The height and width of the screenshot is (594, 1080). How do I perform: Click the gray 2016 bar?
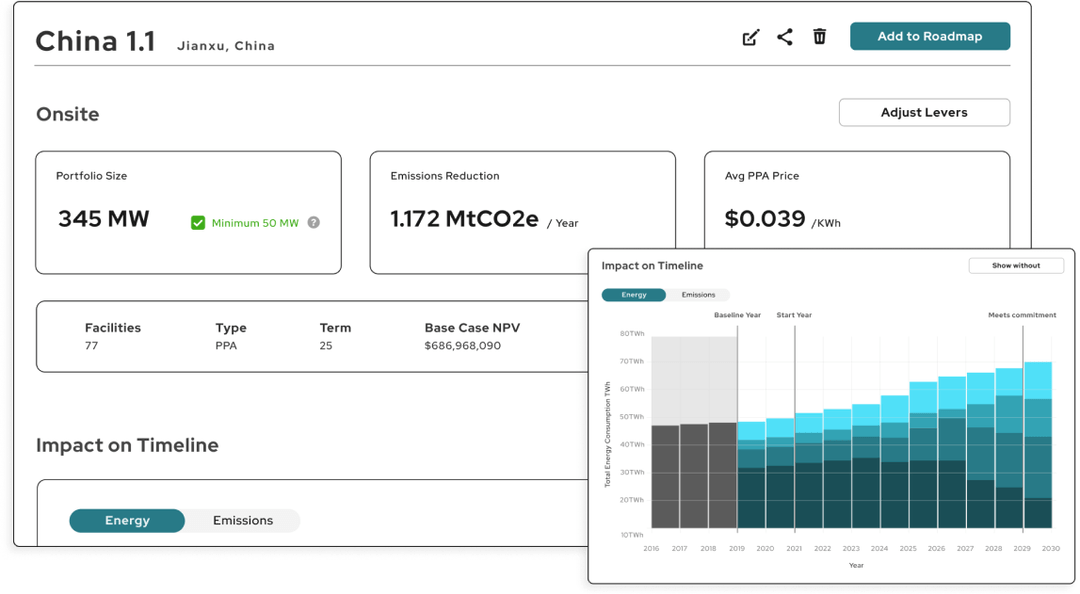pyautogui.click(x=665, y=477)
